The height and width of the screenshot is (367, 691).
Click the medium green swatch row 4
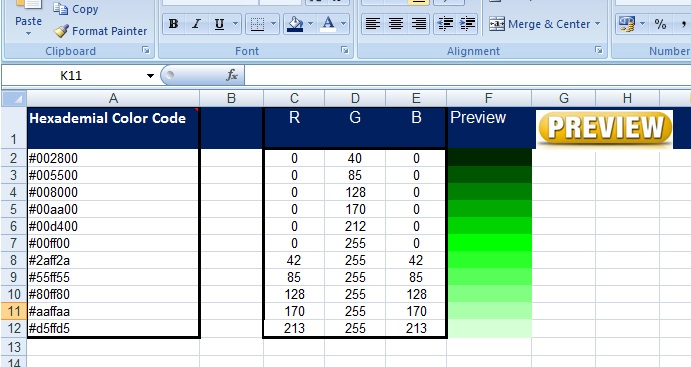pyautogui.click(x=489, y=192)
